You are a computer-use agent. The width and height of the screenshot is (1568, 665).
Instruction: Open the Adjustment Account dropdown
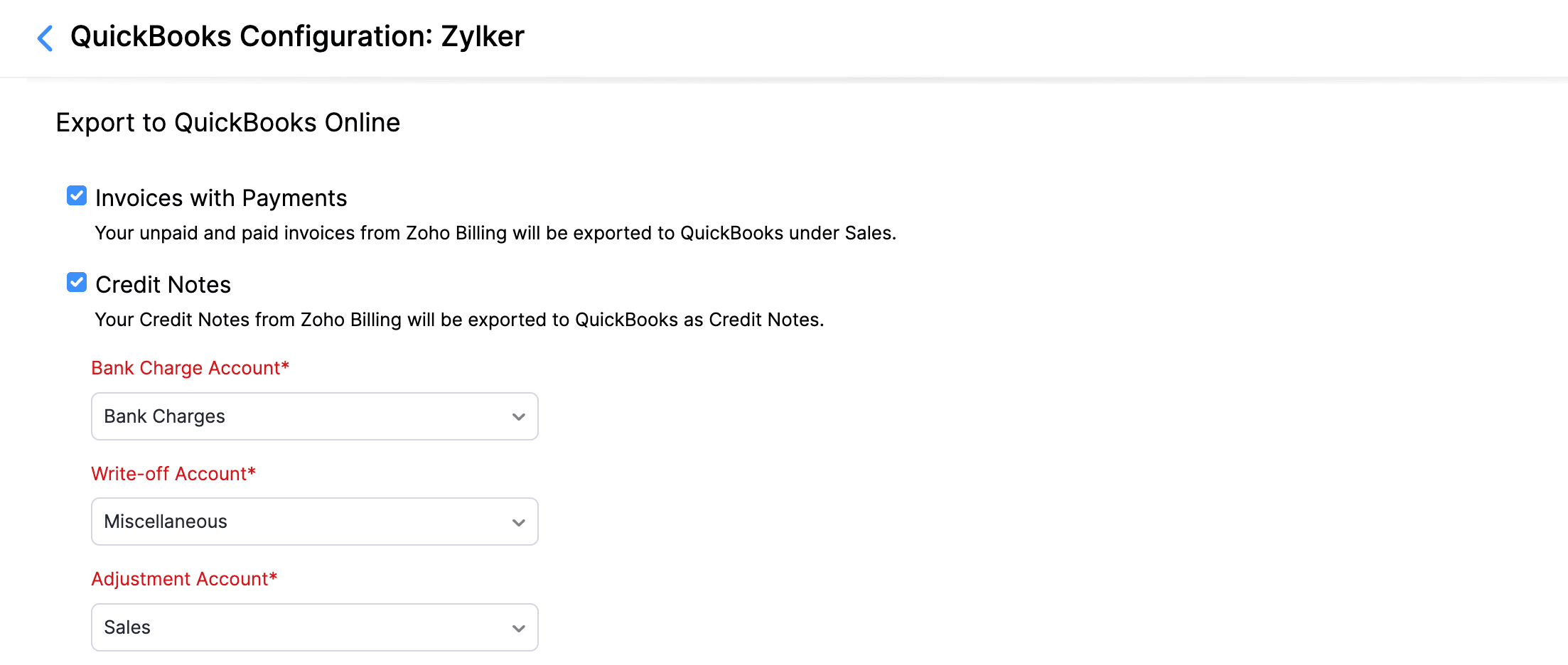(314, 627)
